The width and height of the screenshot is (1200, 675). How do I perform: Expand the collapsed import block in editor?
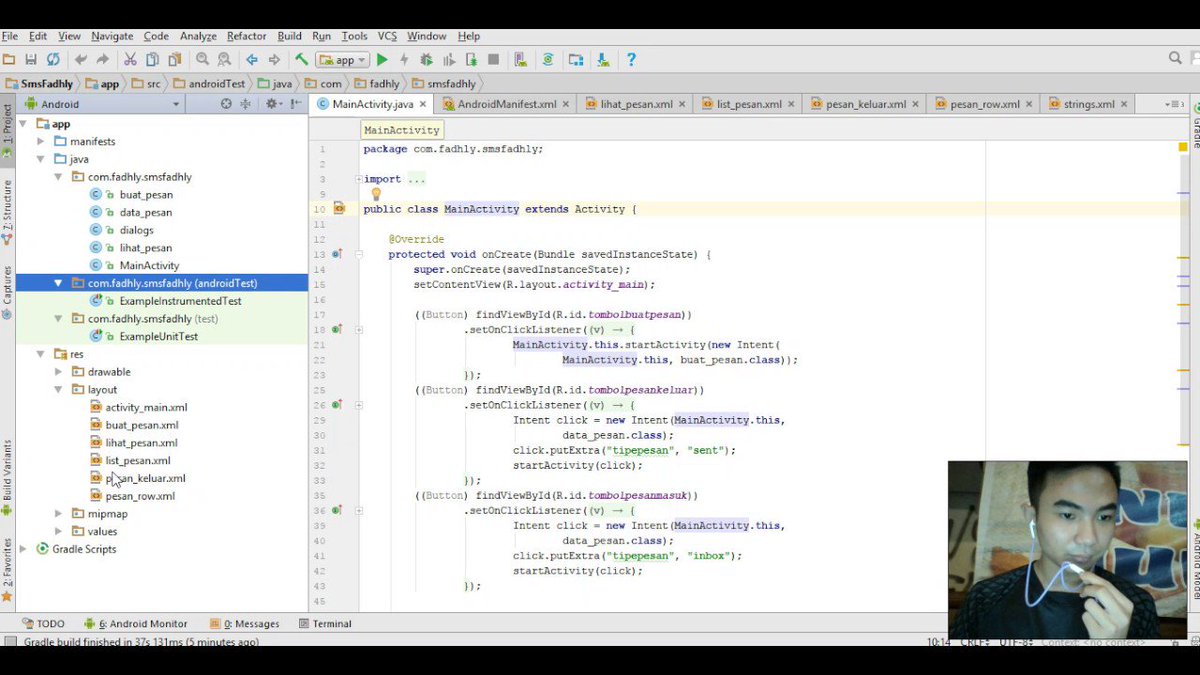click(x=357, y=179)
